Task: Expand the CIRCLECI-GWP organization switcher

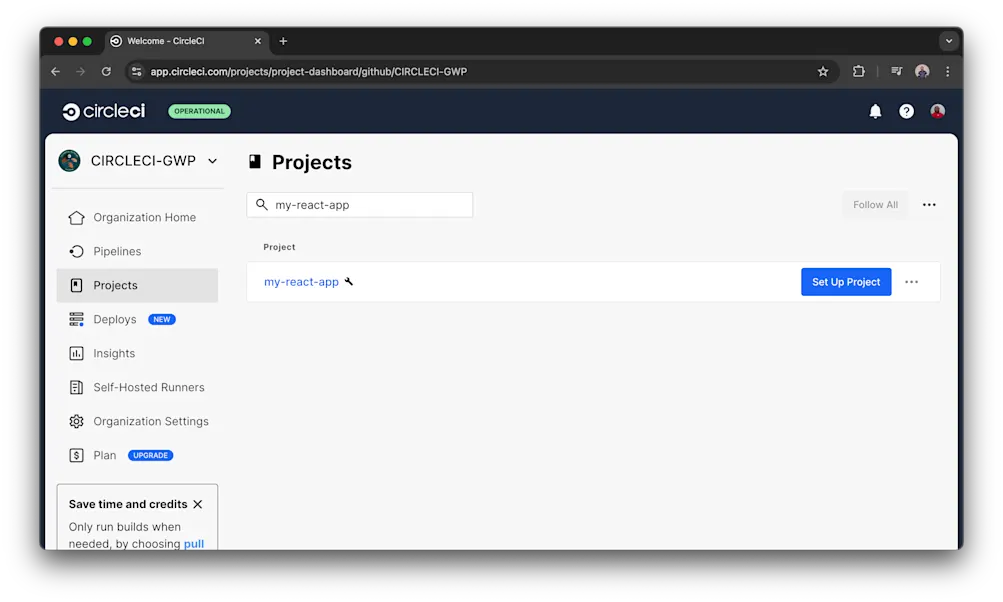Action: (x=211, y=160)
